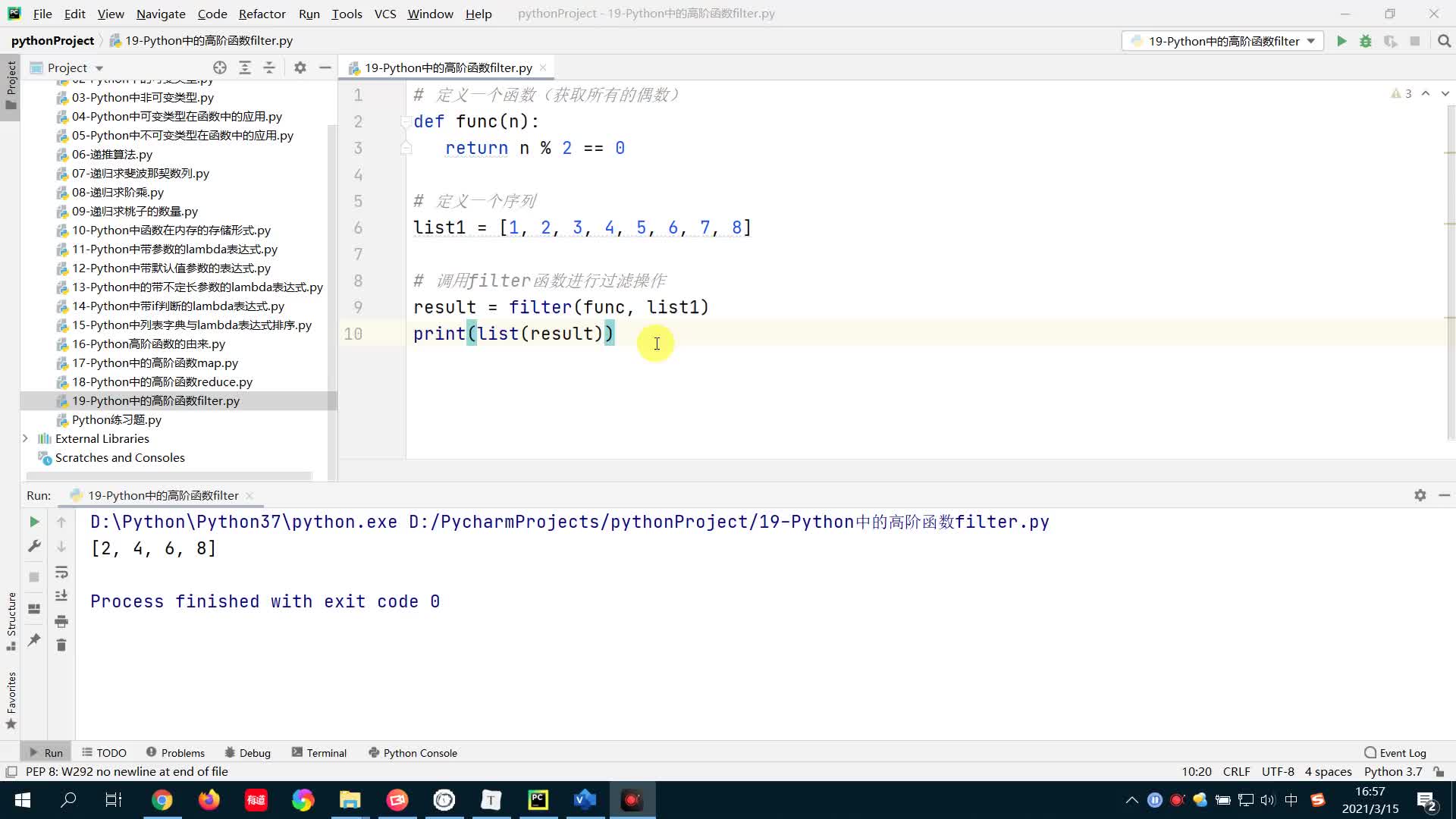
Task: Open the Terminal tool window
Action: [318, 753]
